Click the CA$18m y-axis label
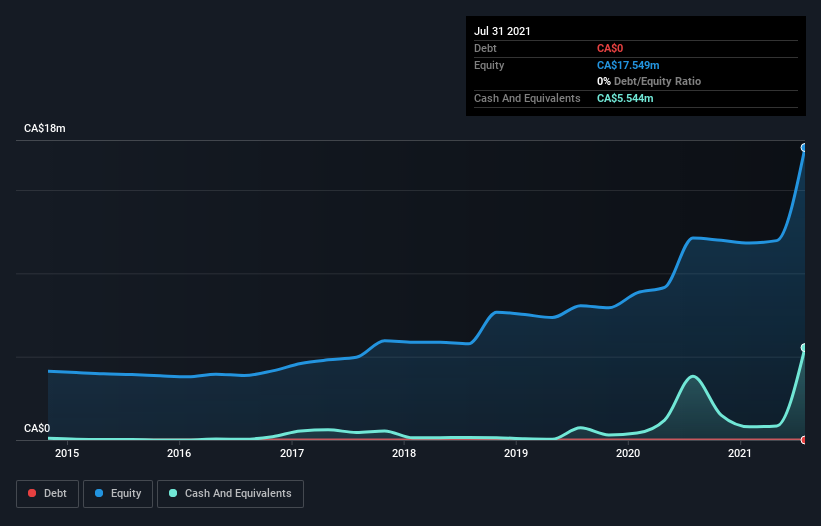Viewport: 821px width, 526px height. tap(45, 128)
